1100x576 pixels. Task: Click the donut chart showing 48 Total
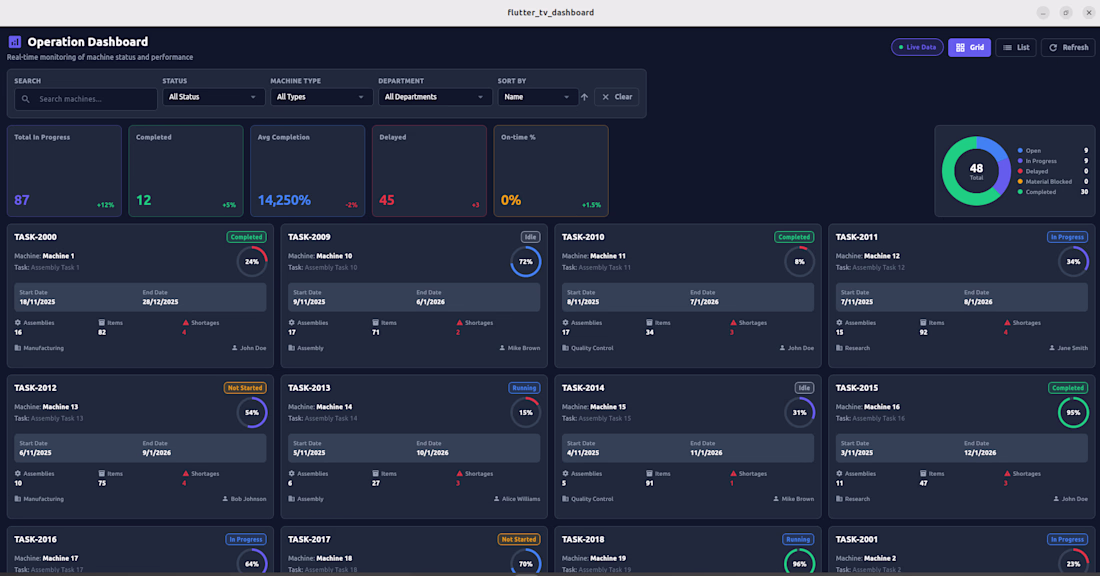point(976,171)
